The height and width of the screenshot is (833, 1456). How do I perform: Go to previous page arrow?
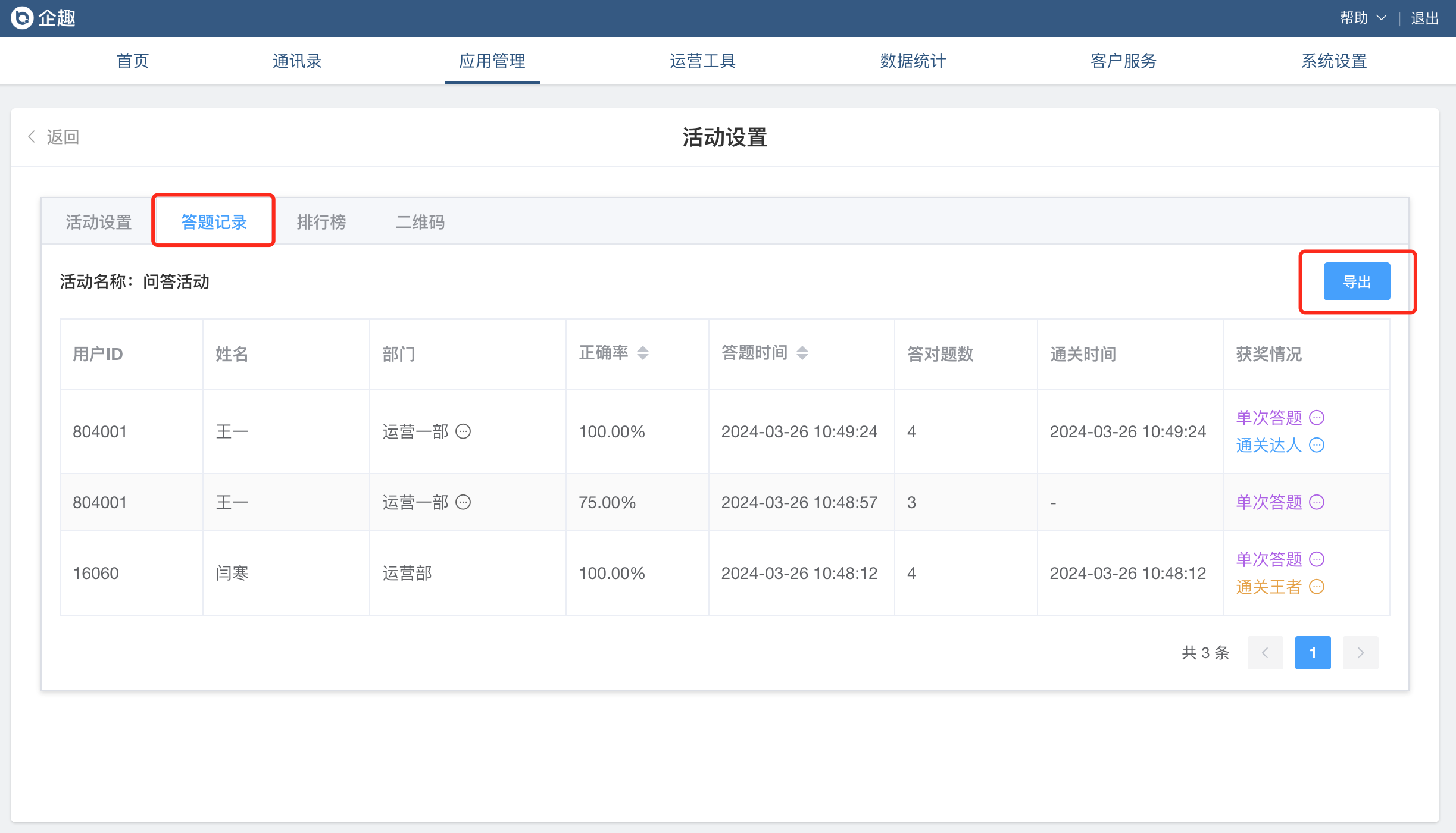point(1265,653)
